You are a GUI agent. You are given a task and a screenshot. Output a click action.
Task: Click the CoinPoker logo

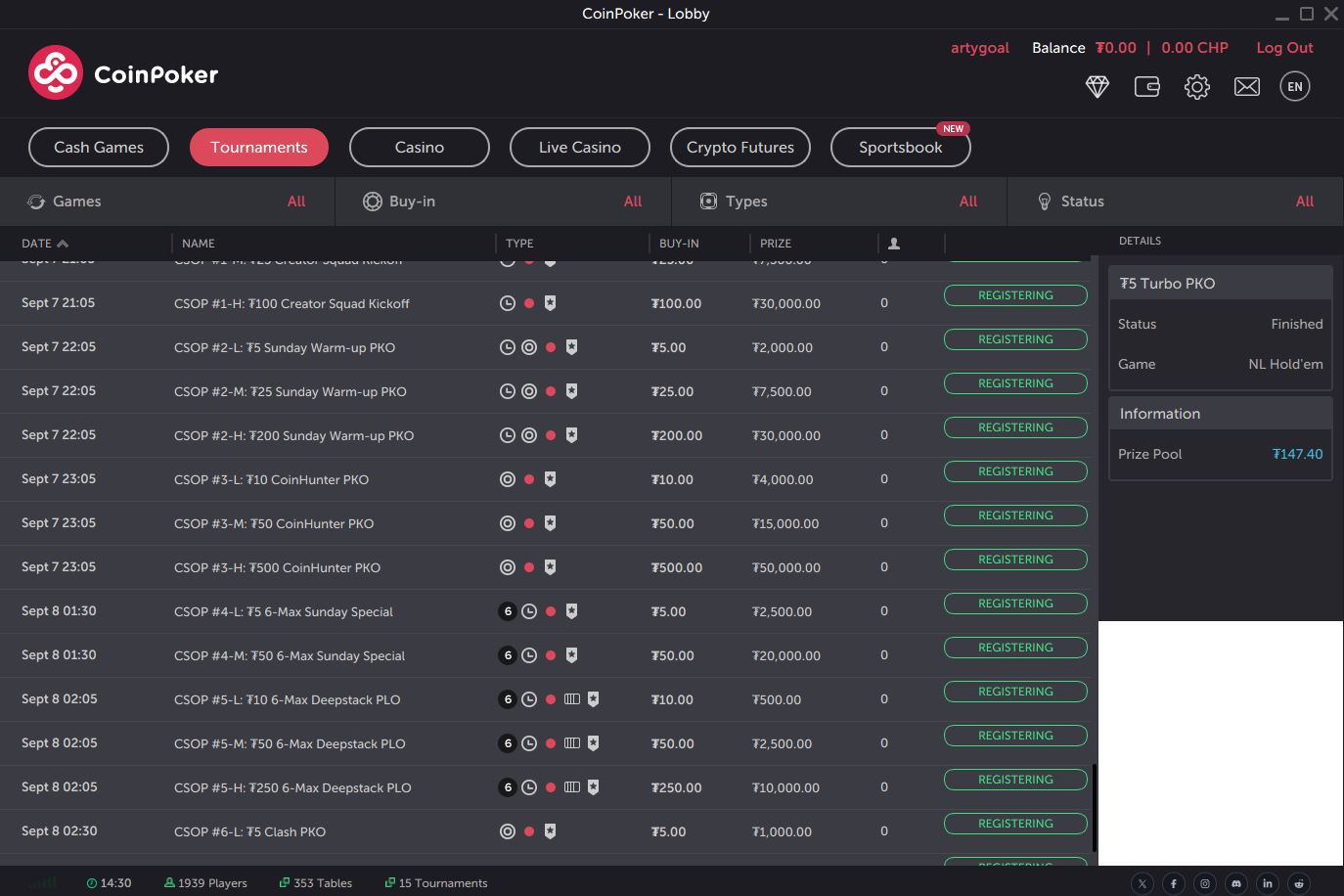[x=122, y=71]
